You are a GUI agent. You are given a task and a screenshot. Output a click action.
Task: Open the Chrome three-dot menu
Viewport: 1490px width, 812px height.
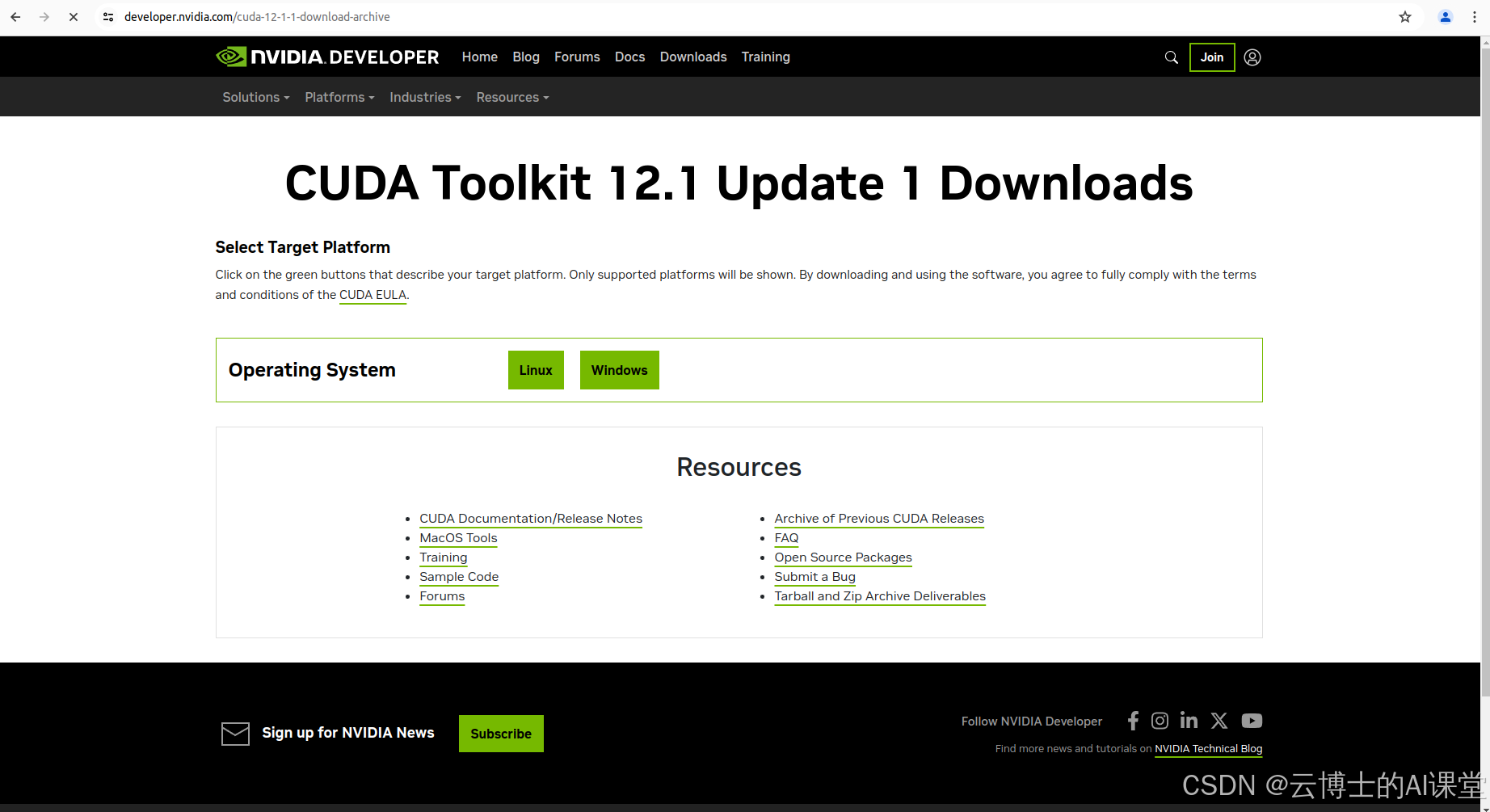pyautogui.click(x=1475, y=17)
